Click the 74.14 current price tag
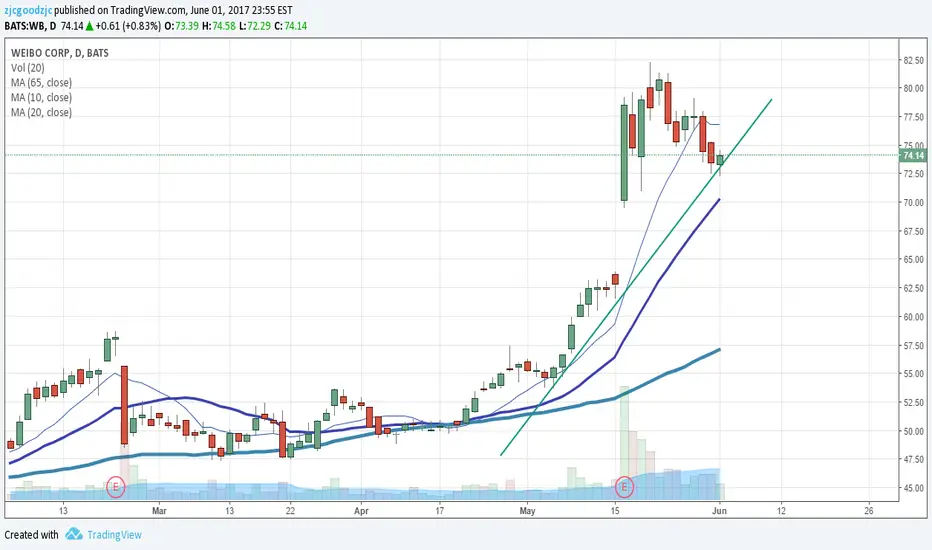This screenshot has height=550, width=932. click(x=913, y=155)
